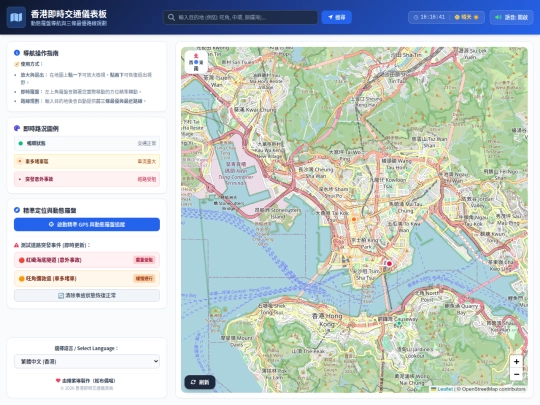This screenshot has height=405, width=540.
Task: Click the blue info icon of navigation guide
Action: [x=17, y=53]
